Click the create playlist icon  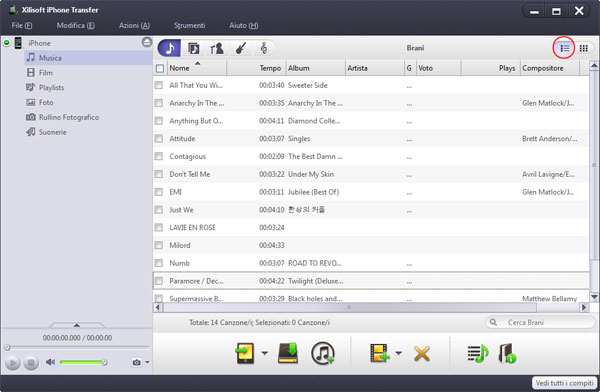478,354
